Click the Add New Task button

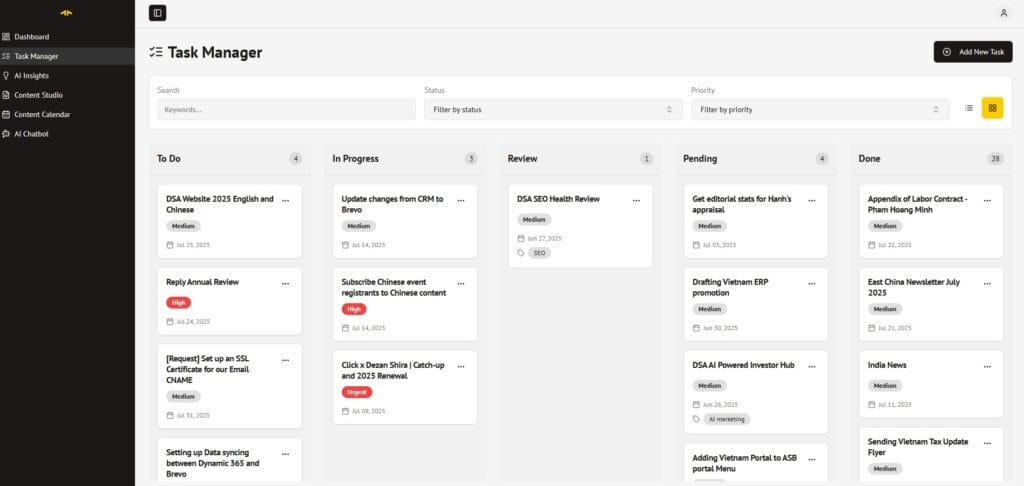(x=972, y=52)
